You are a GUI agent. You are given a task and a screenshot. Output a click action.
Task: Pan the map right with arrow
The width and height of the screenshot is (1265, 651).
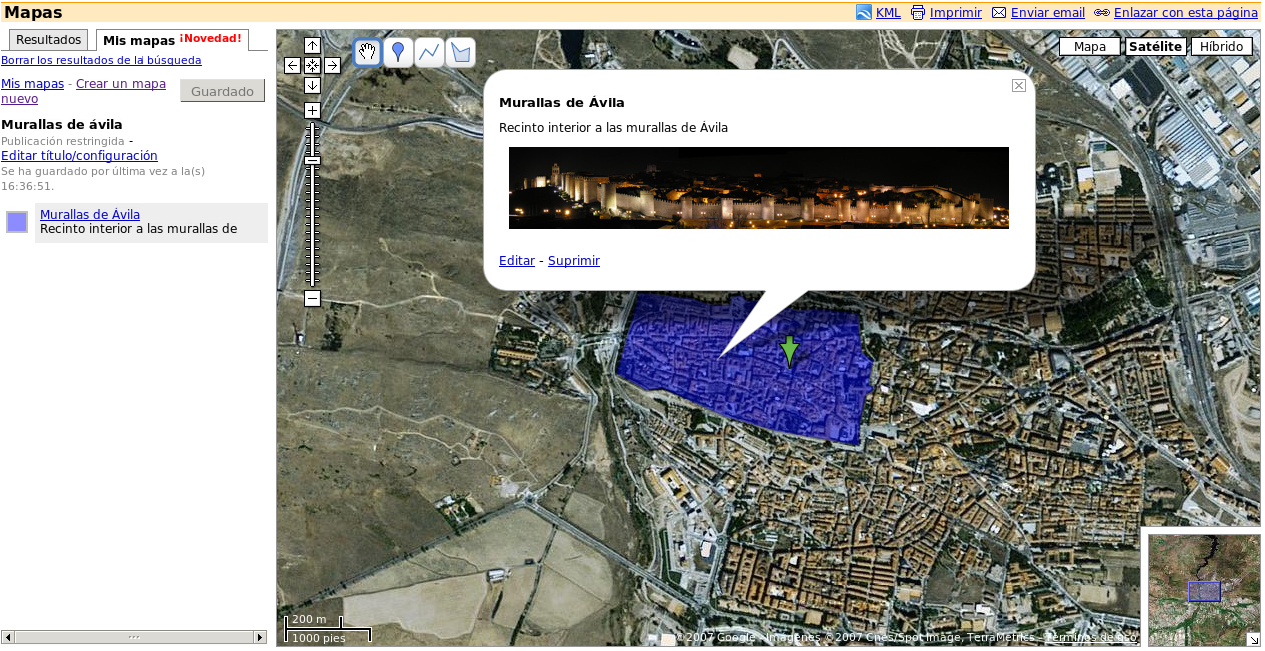pyautogui.click(x=332, y=65)
